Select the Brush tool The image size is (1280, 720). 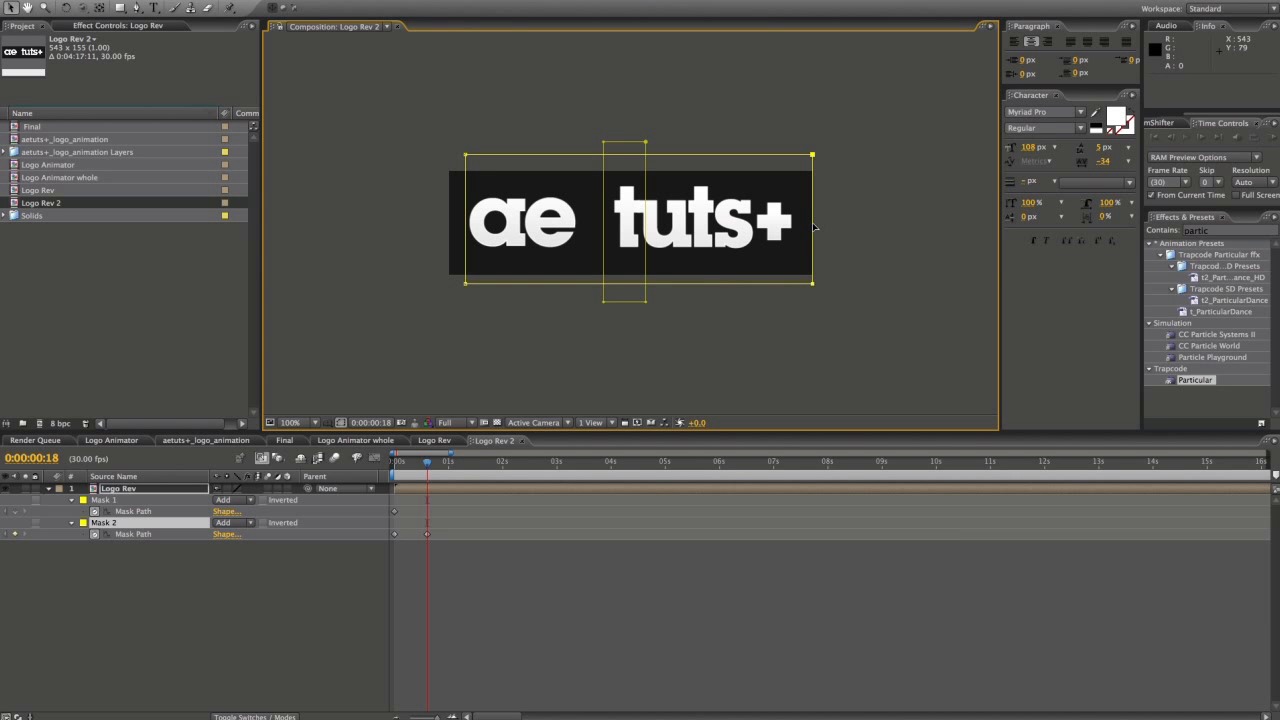tap(174, 8)
